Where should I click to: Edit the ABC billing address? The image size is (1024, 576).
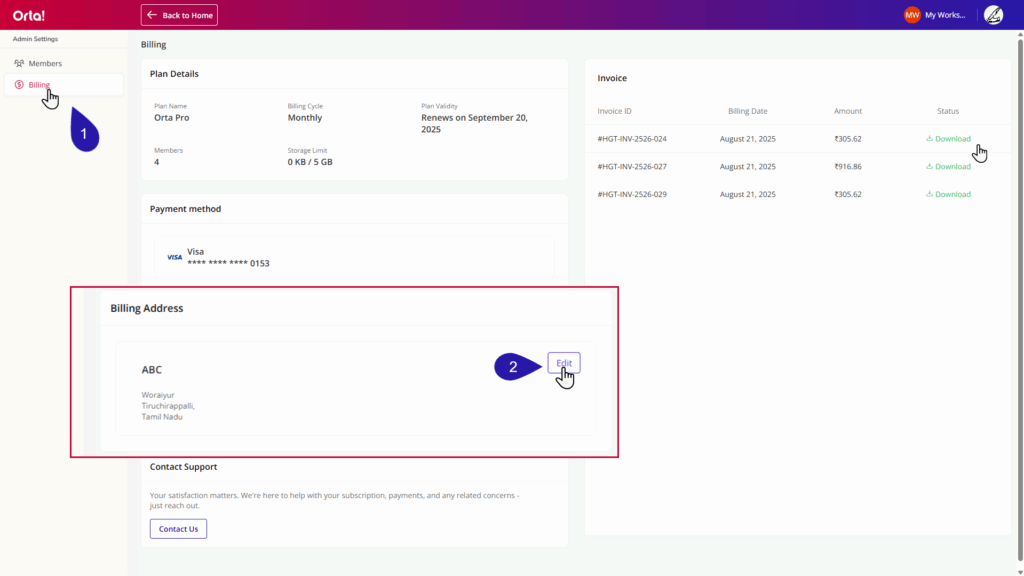tap(563, 363)
